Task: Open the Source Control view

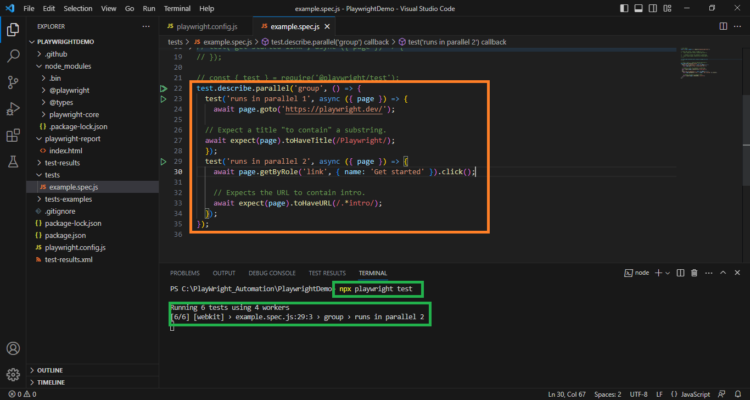Action: pos(13,82)
